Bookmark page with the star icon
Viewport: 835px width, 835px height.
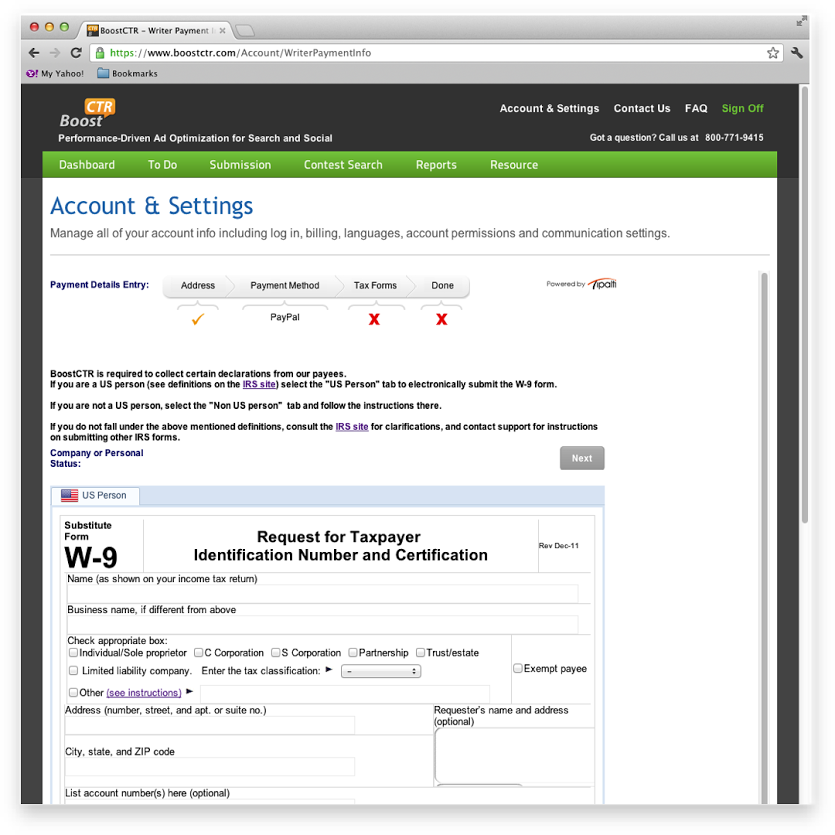point(773,53)
